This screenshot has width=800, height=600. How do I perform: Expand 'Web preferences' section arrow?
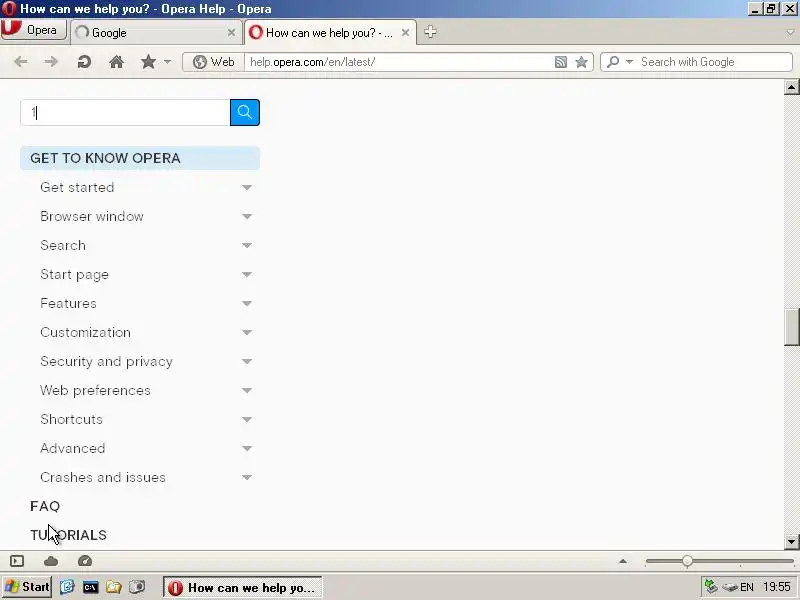(x=247, y=390)
